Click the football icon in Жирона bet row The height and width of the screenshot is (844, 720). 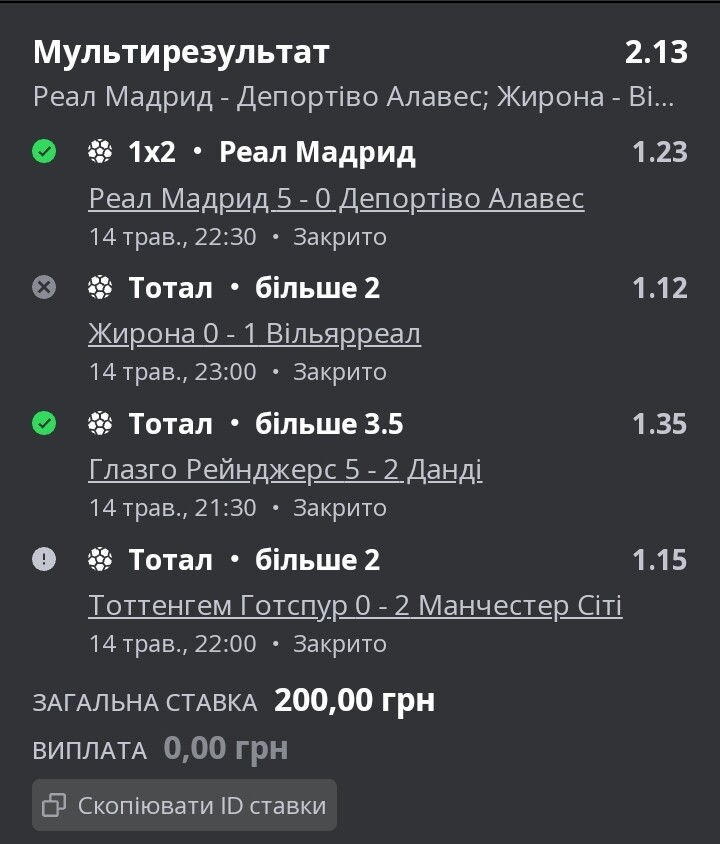click(100, 287)
